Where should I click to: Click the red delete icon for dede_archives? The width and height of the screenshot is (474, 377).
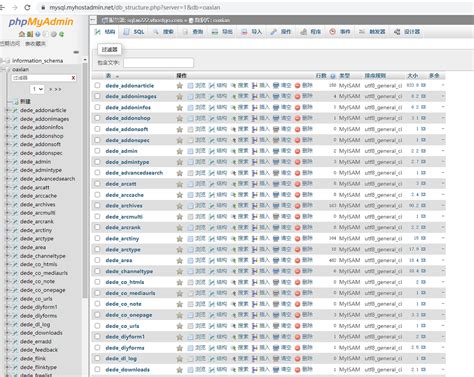tap(298, 206)
